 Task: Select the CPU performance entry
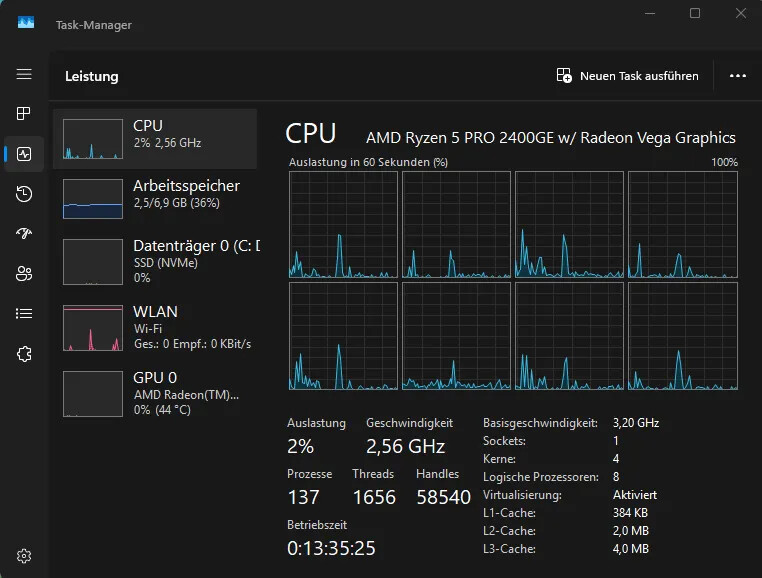pos(155,139)
